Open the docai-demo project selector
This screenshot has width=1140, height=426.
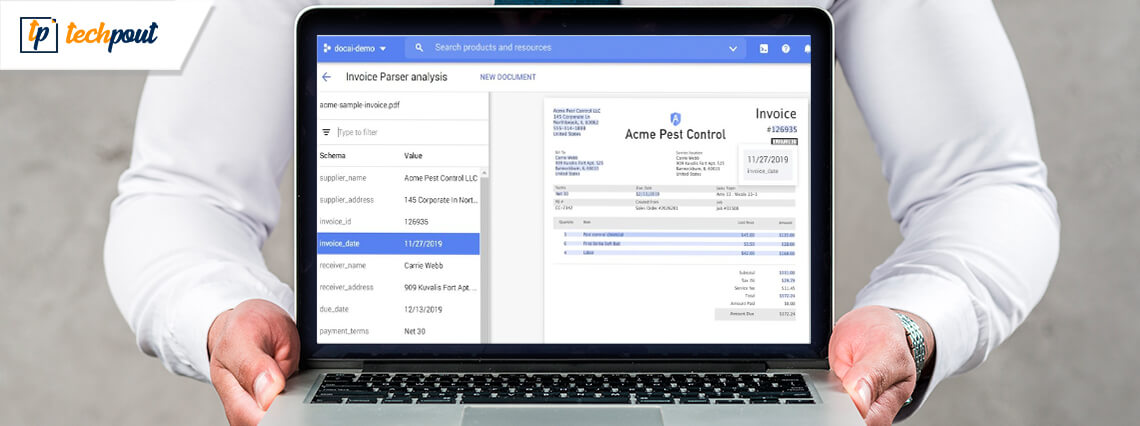coord(354,49)
